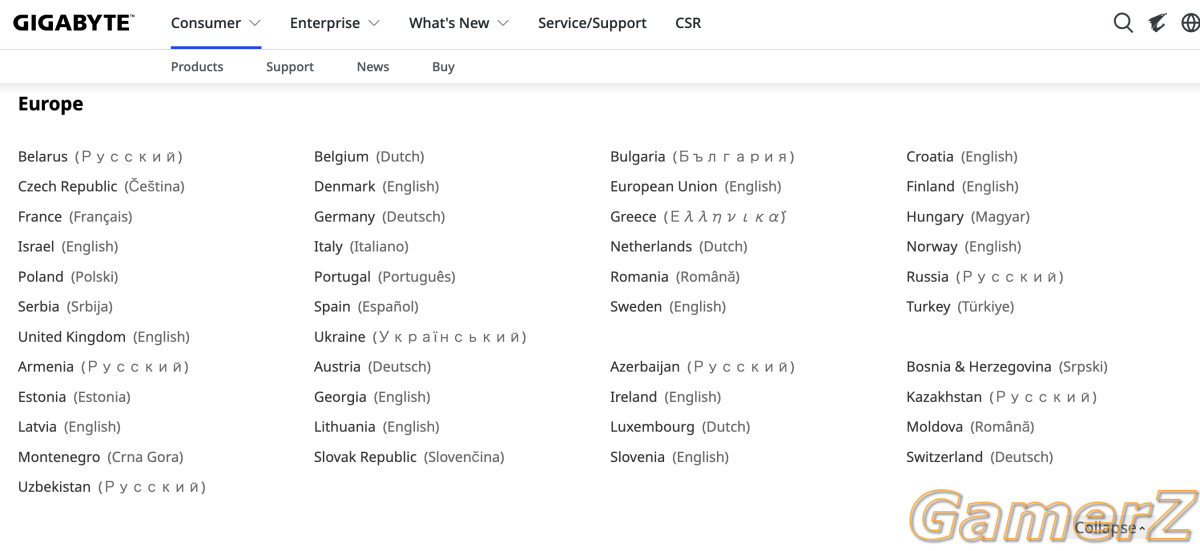Image resolution: width=1200 pixels, height=551 pixels.
Task: Choose Bosnia & Herzegovina (Srpski) region
Action: pos(1007,367)
